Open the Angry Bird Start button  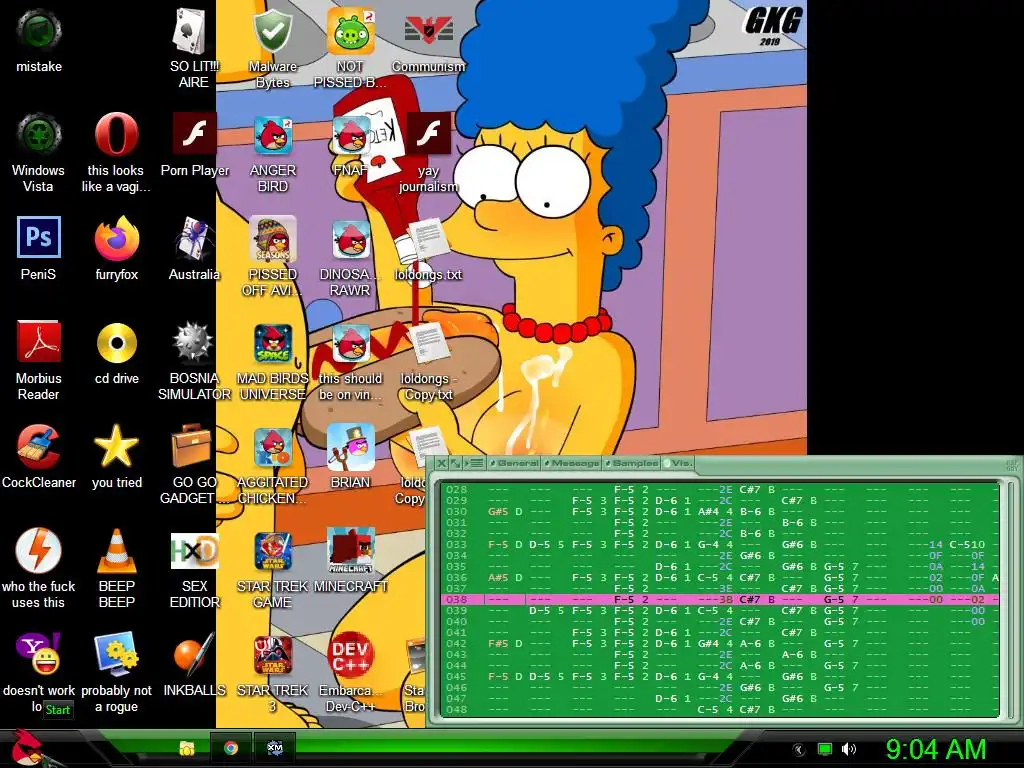pos(27,748)
